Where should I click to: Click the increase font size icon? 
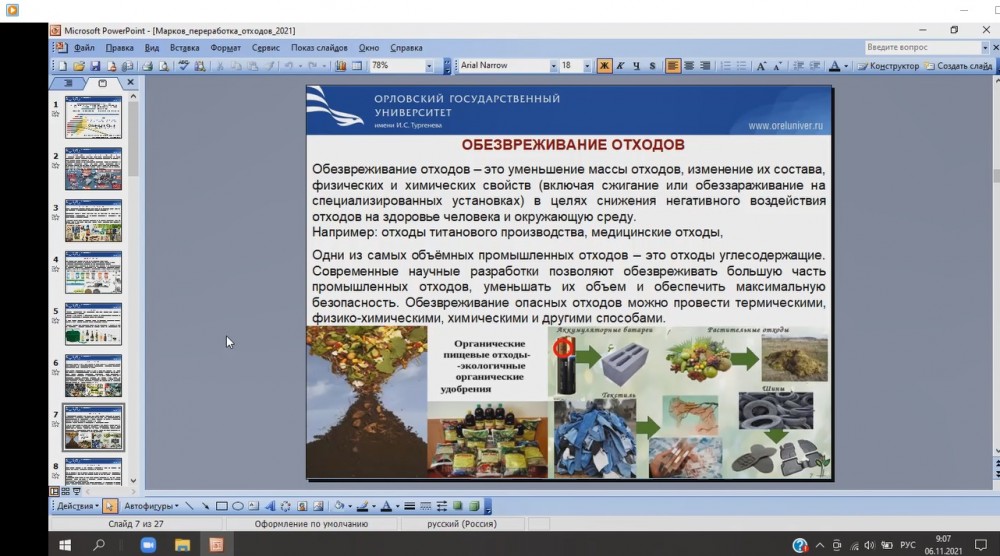point(762,66)
